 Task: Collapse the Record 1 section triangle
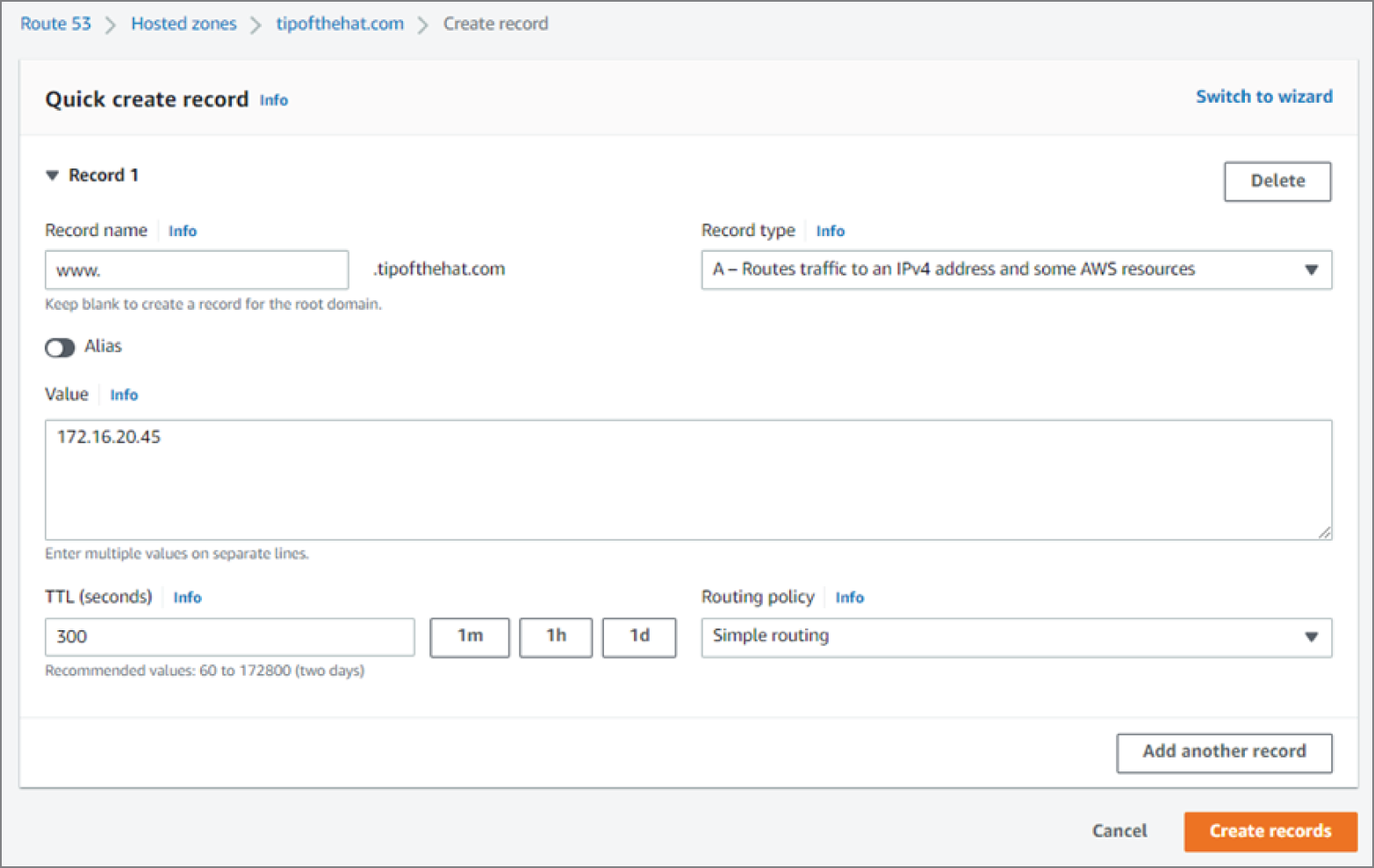(x=52, y=176)
